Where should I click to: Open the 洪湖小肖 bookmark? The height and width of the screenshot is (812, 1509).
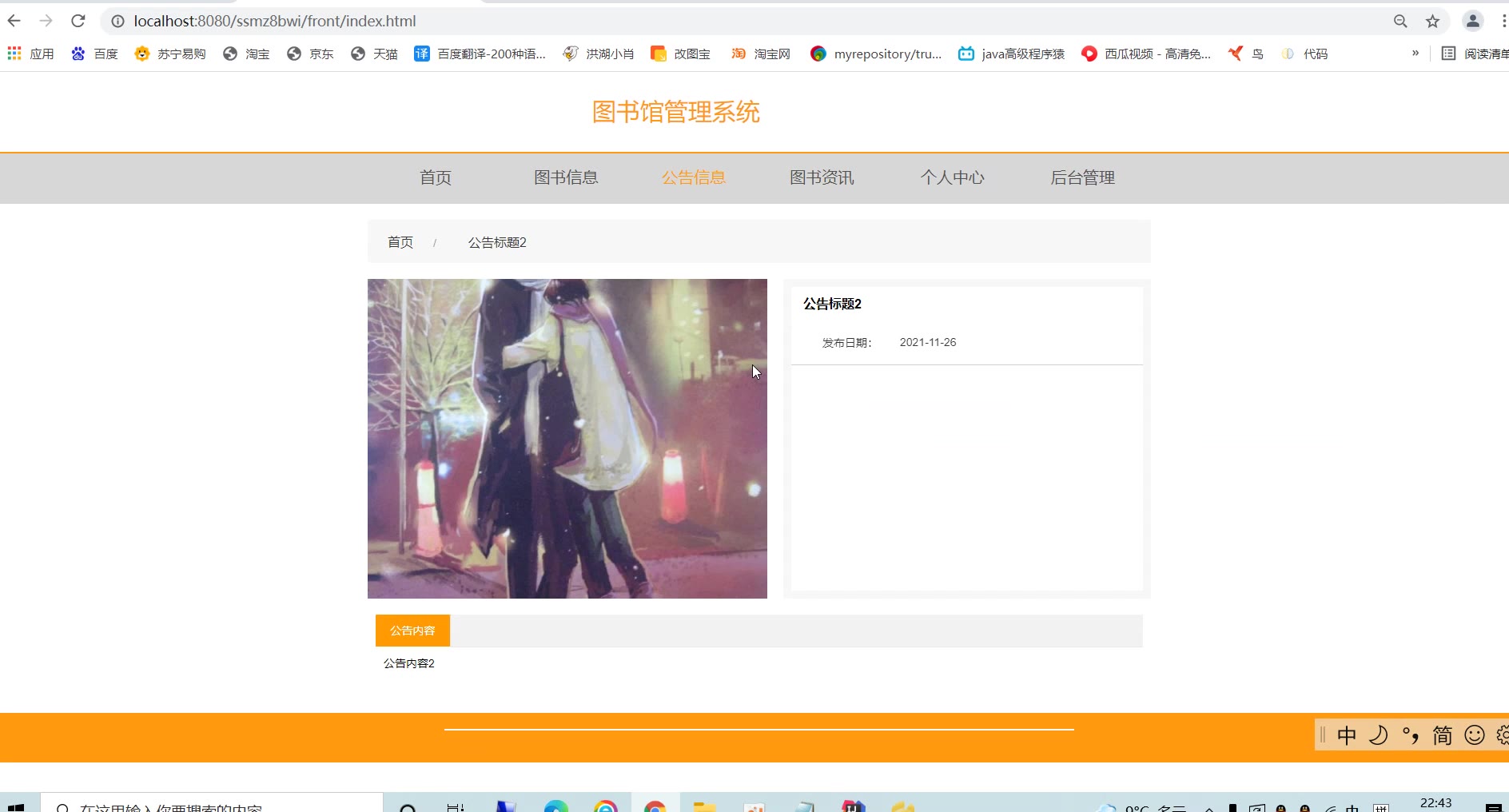coord(599,54)
